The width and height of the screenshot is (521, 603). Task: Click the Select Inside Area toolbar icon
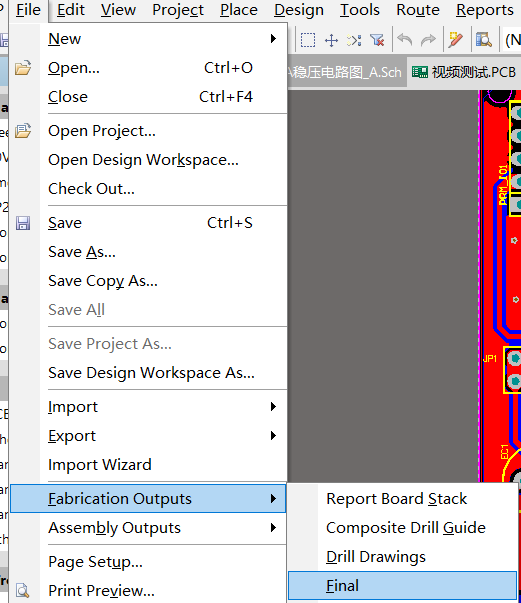[x=308, y=40]
